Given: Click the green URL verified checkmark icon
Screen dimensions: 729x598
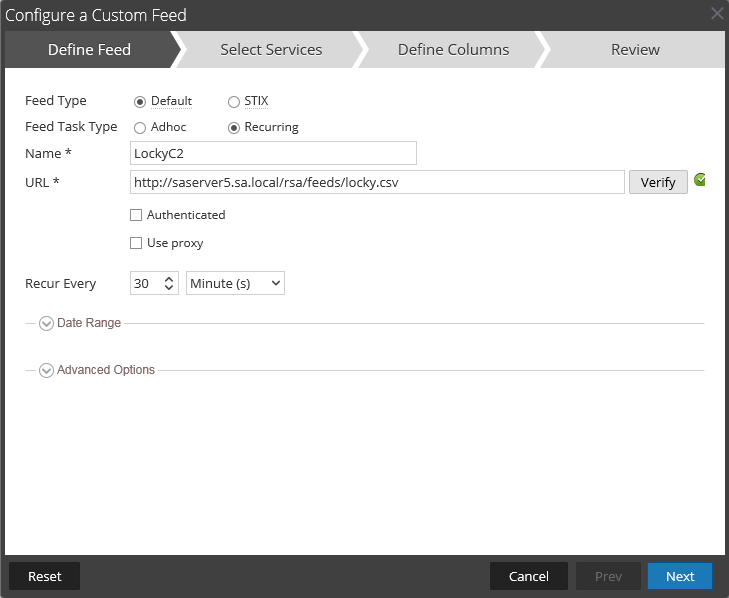Looking at the screenshot, I should [700, 180].
